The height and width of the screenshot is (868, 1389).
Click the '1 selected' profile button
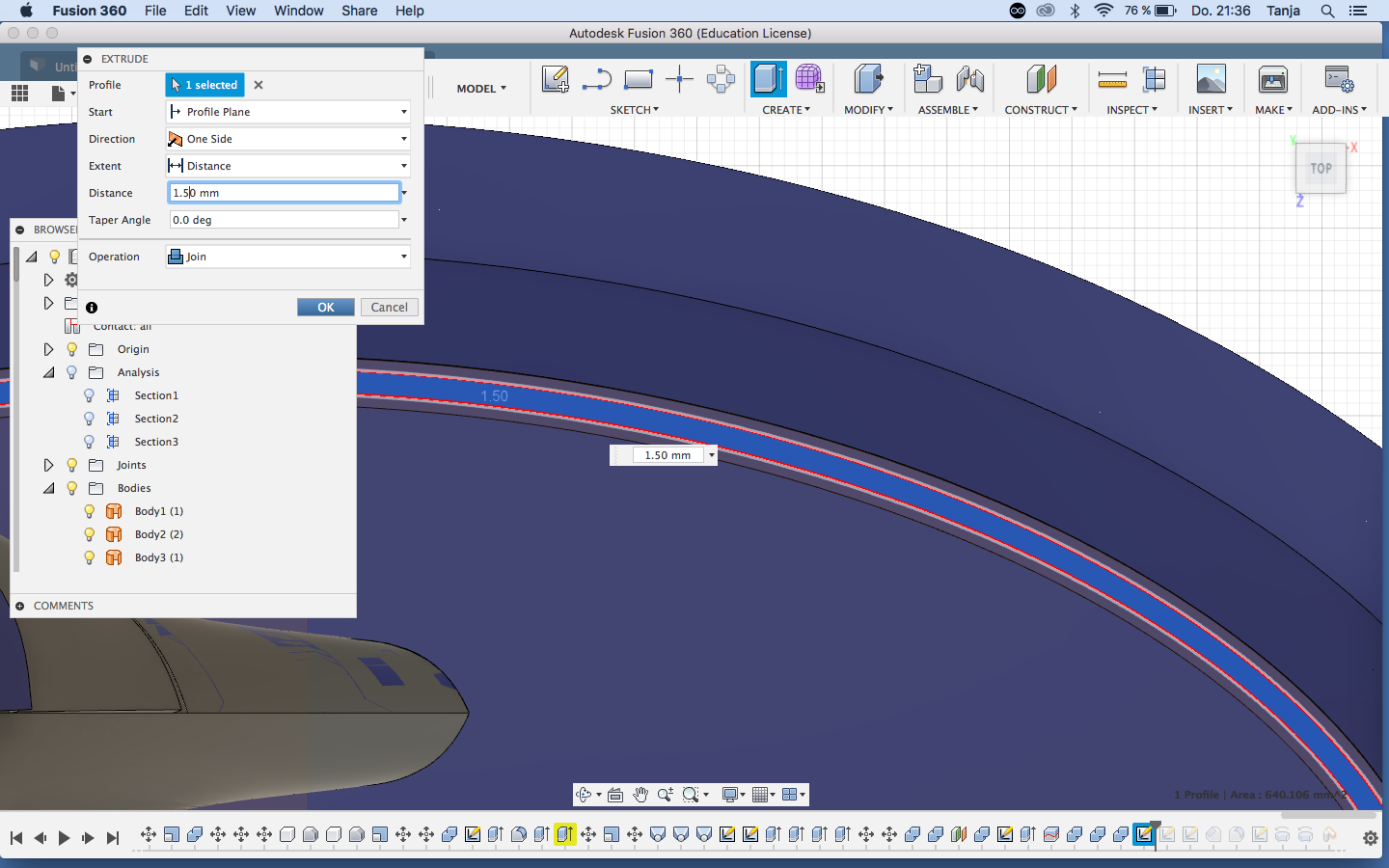204,85
